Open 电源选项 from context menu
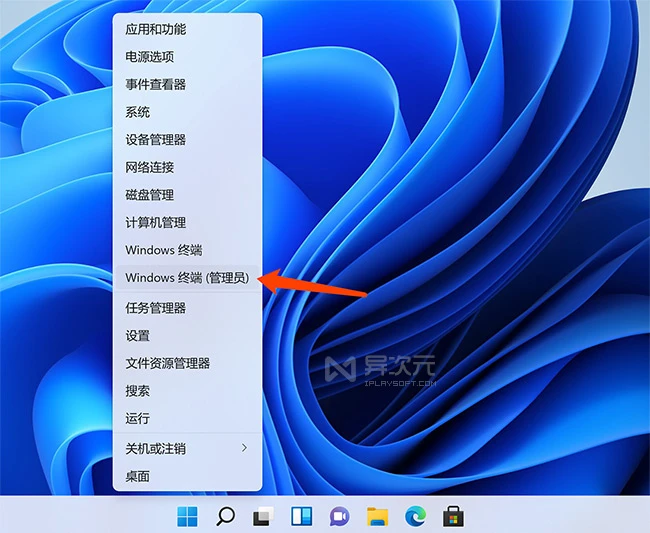 click(187, 57)
